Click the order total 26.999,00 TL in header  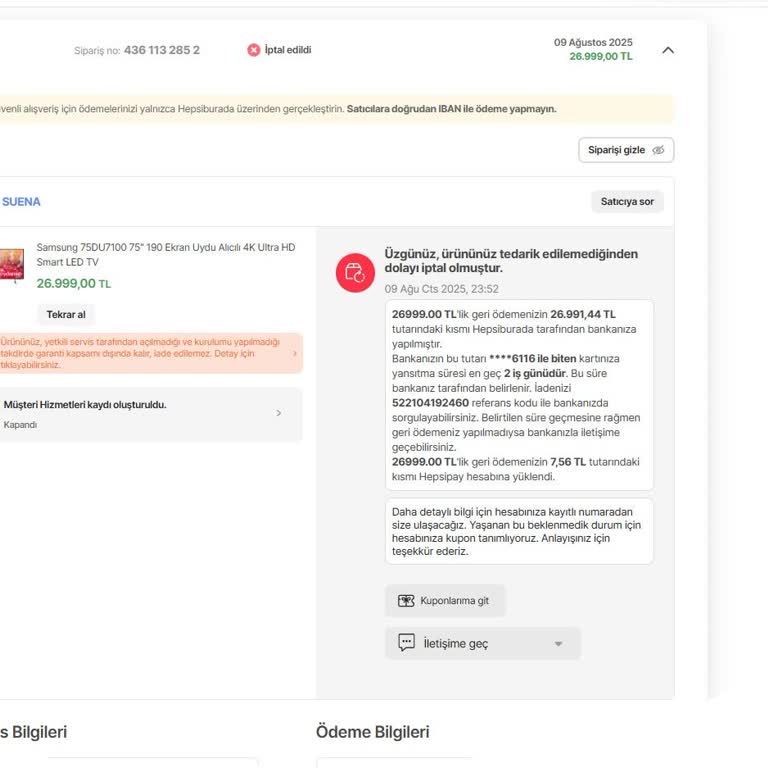(600, 56)
